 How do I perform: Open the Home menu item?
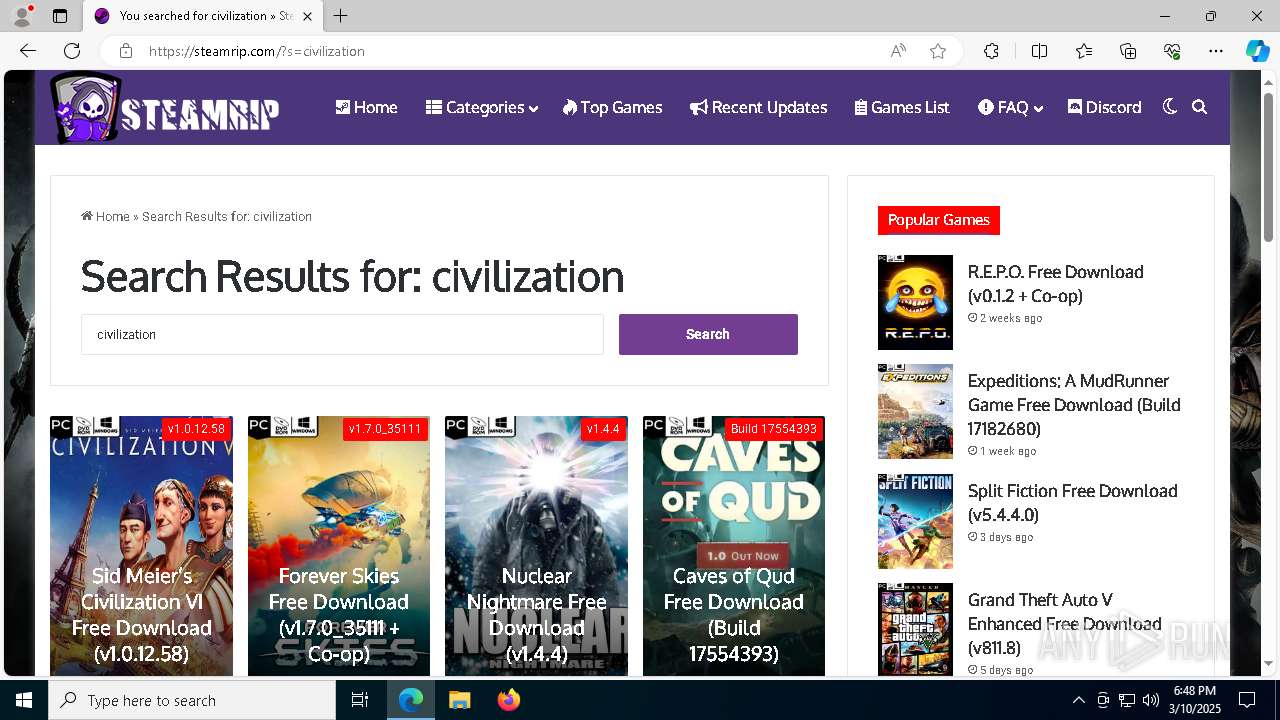(366, 107)
